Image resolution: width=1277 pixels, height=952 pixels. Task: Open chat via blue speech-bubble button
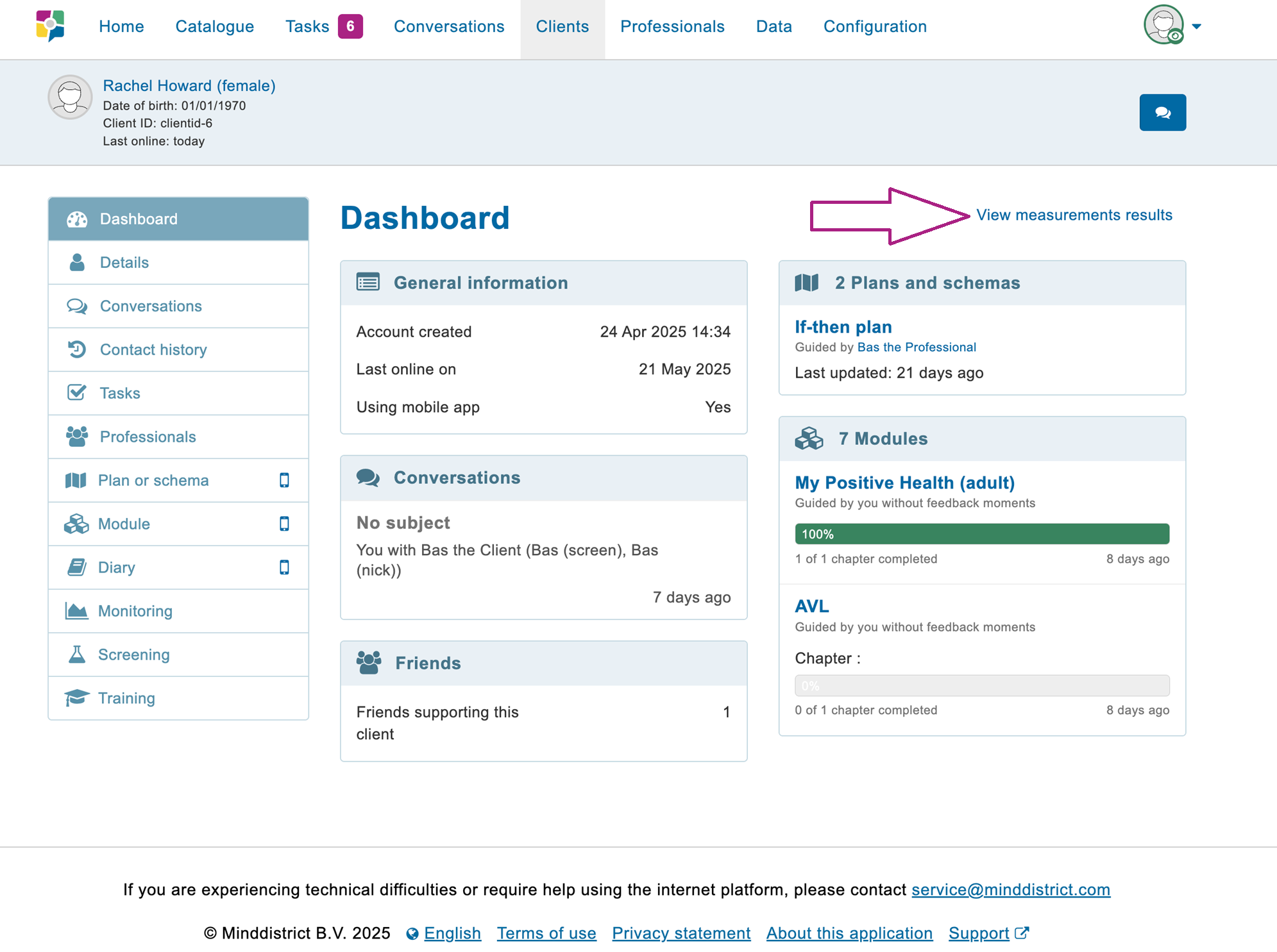click(1162, 113)
